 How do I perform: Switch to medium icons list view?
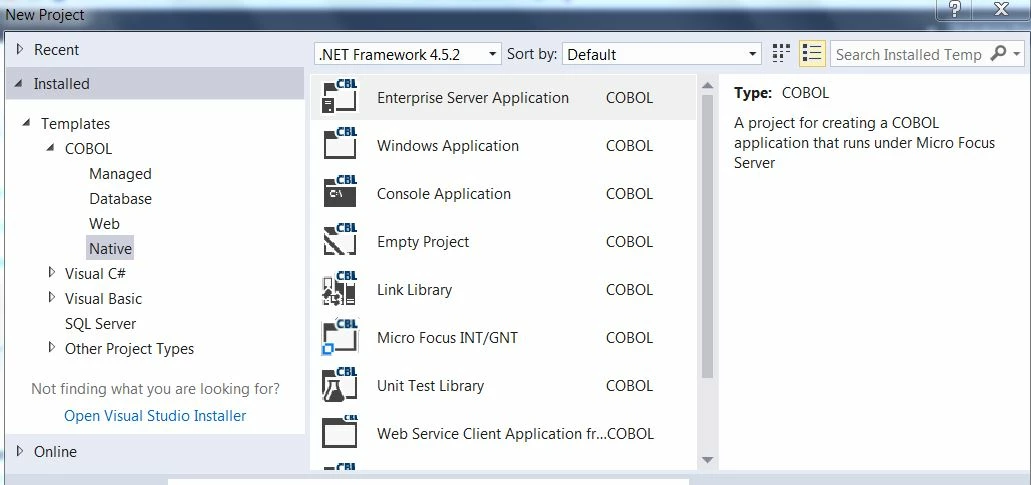coord(812,53)
